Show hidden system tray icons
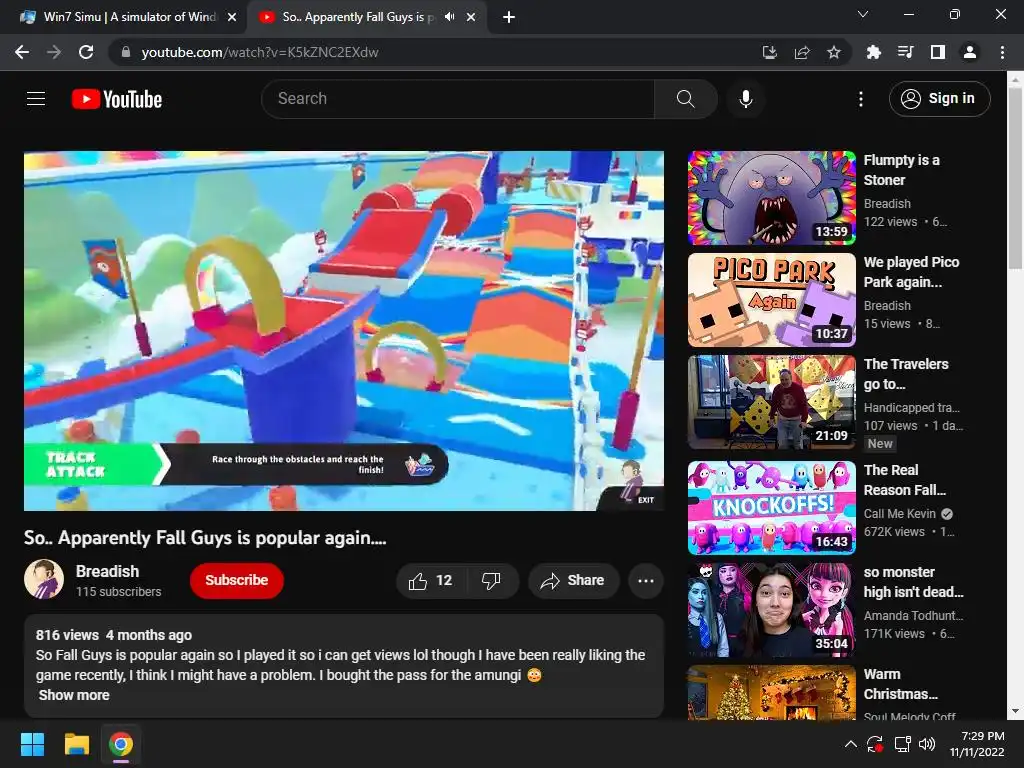1024x768 pixels. point(850,744)
